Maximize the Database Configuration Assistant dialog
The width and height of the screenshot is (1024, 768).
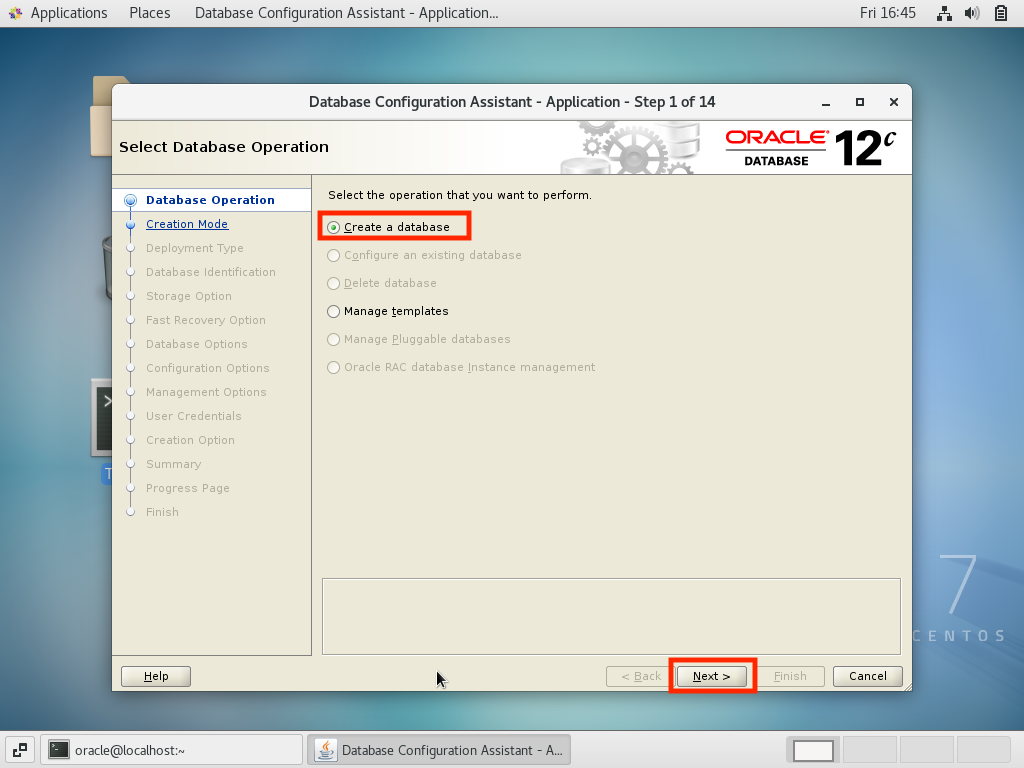pyautogui.click(x=860, y=102)
